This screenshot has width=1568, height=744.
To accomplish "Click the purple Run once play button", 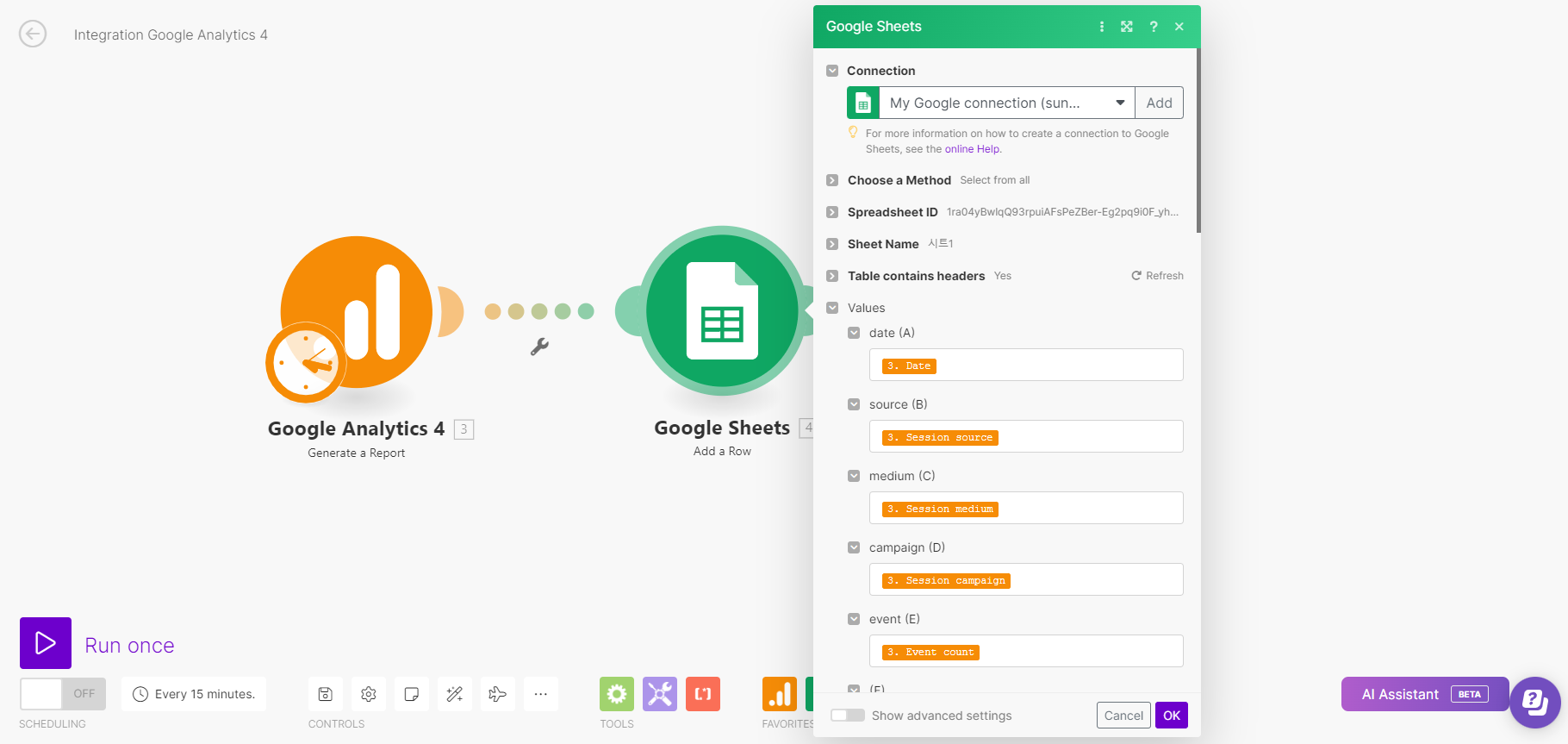I will pyautogui.click(x=46, y=643).
